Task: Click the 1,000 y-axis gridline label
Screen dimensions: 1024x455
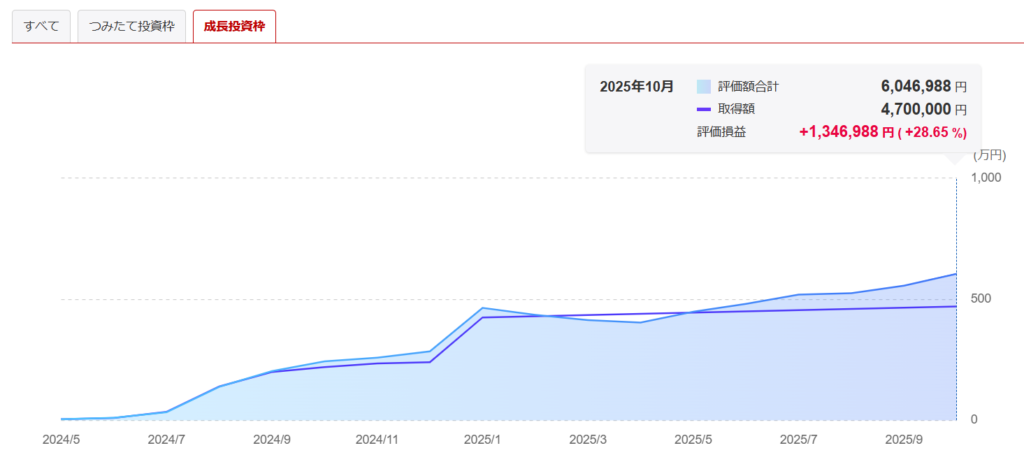Action: pyautogui.click(x=985, y=177)
